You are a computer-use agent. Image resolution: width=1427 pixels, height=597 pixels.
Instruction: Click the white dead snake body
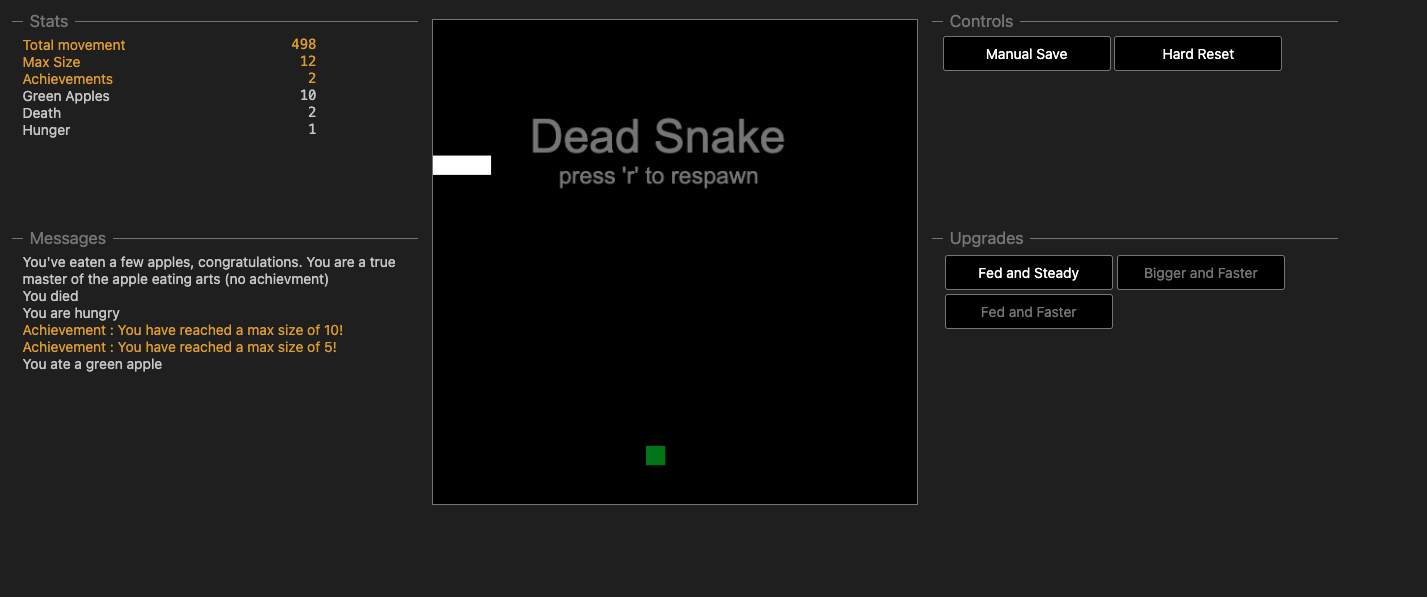462,165
